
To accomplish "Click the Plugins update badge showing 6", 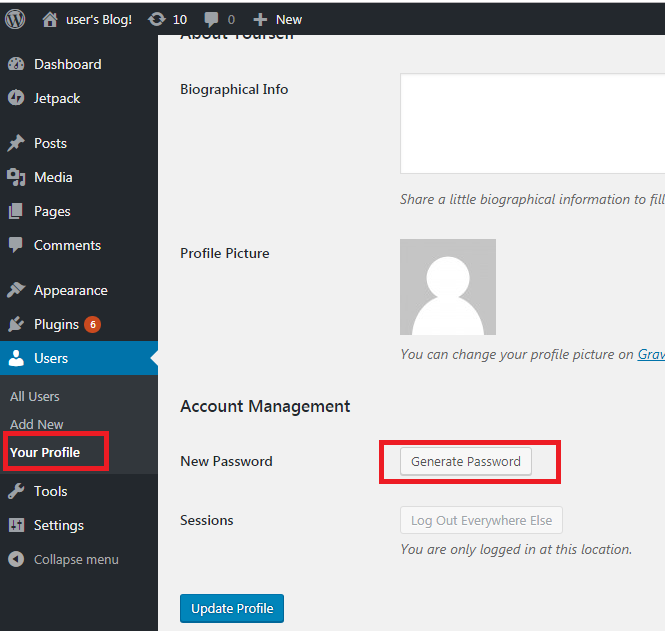I will (x=92, y=324).
